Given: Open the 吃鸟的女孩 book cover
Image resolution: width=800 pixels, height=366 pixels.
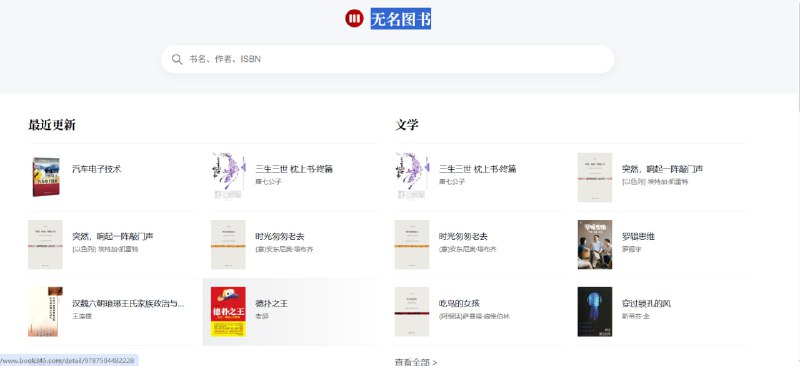Looking at the screenshot, I should coord(412,311).
